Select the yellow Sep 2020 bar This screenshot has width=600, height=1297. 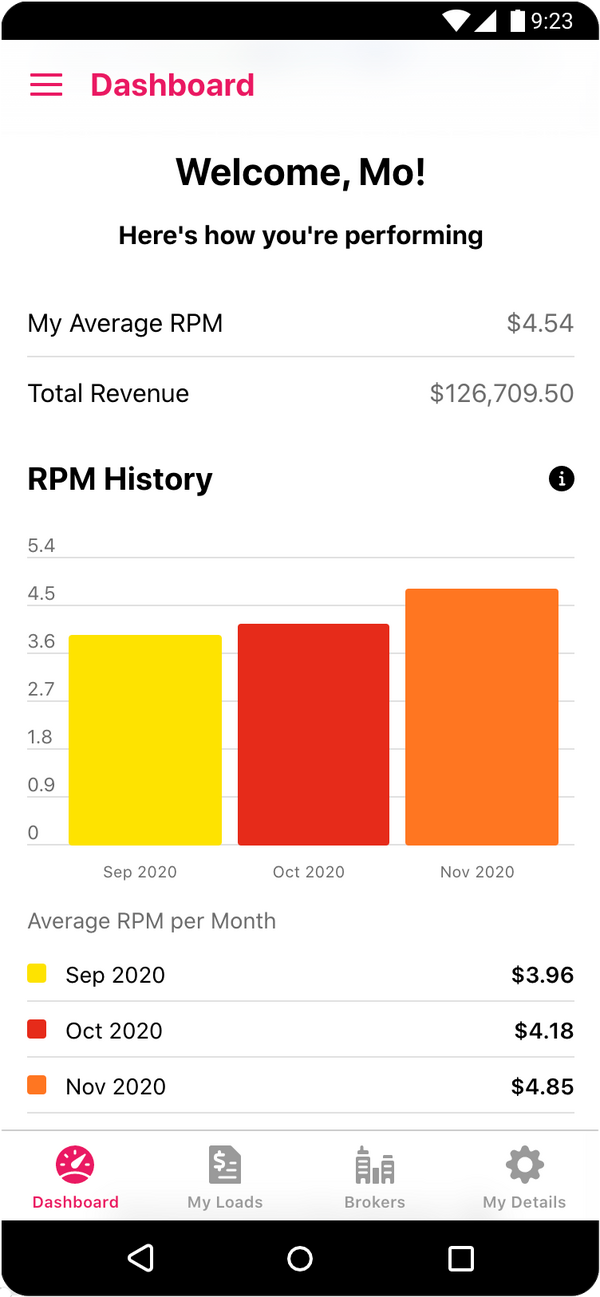(x=145, y=740)
